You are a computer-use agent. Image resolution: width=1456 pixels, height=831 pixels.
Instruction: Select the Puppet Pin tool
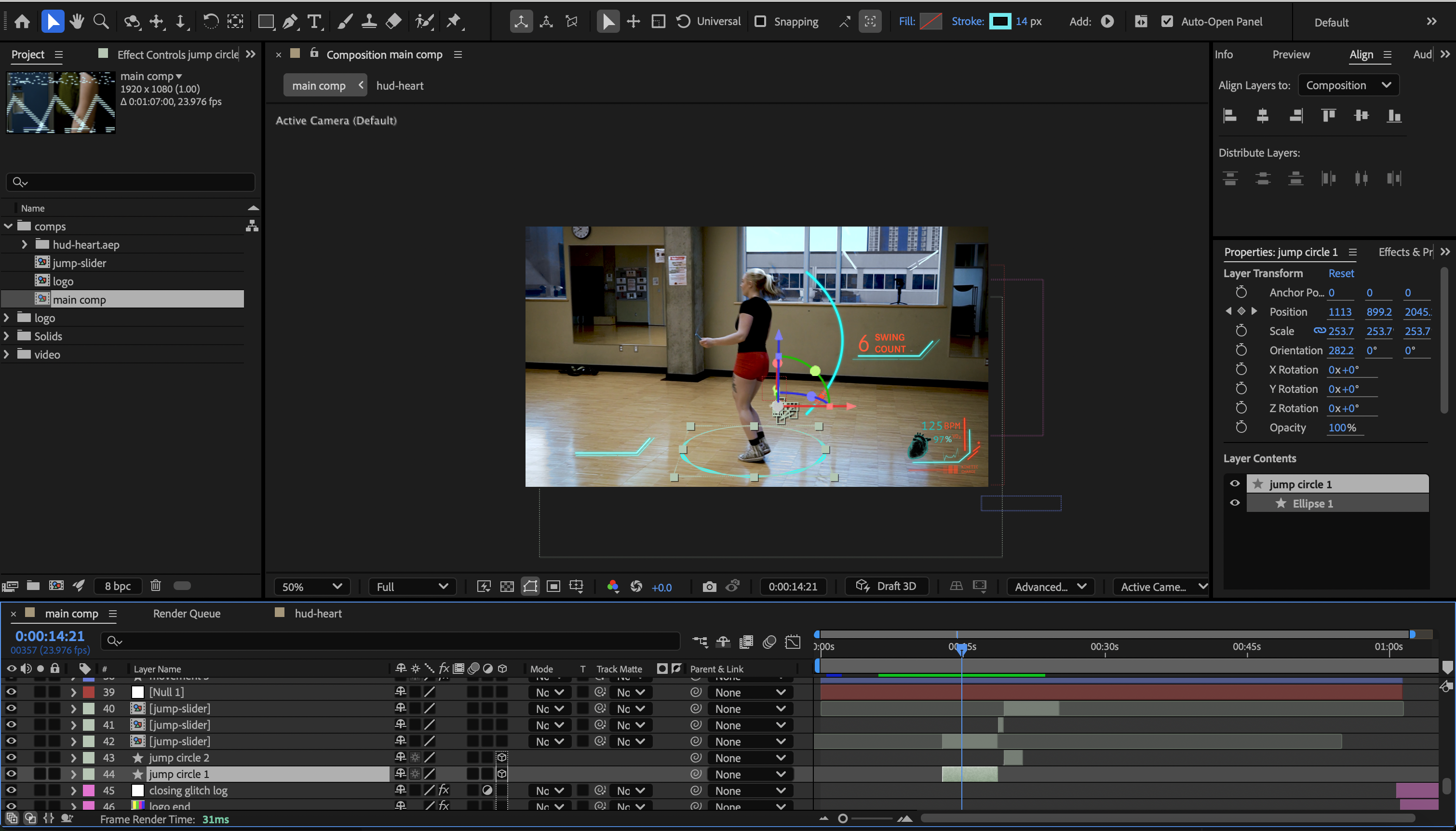pos(454,22)
